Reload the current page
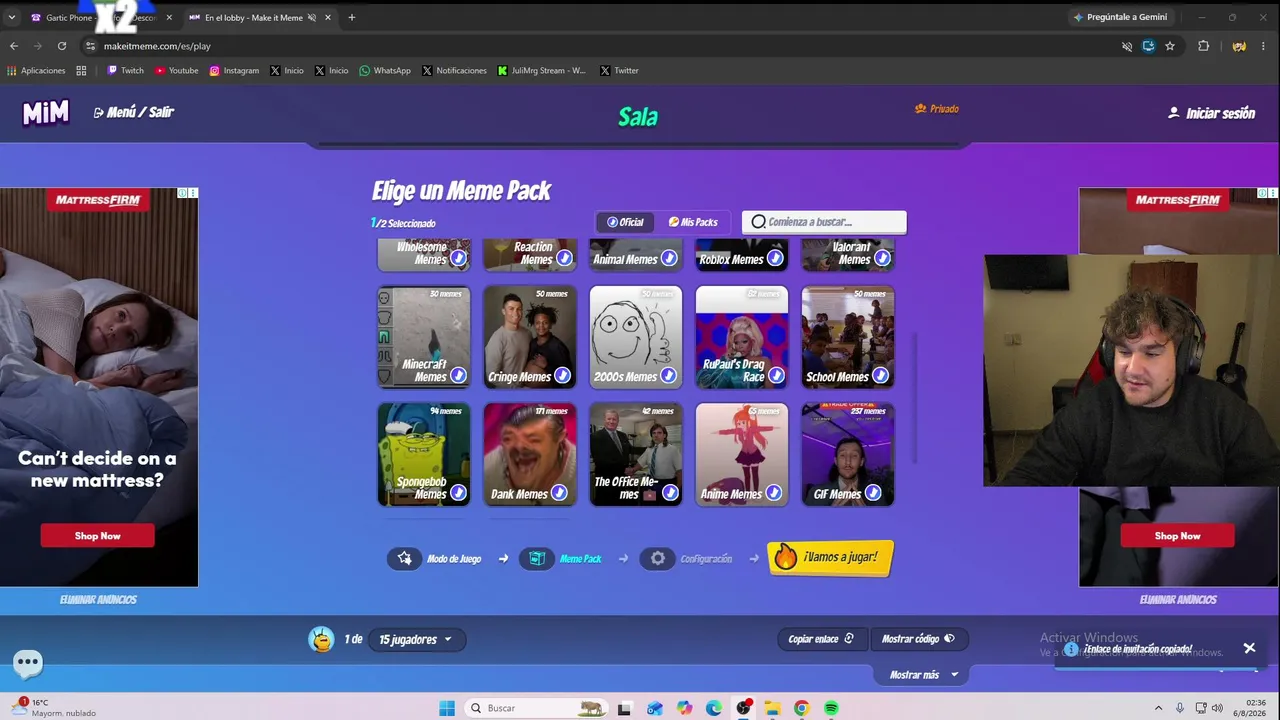Viewport: 1280px width, 720px height. tap(62, 46)
